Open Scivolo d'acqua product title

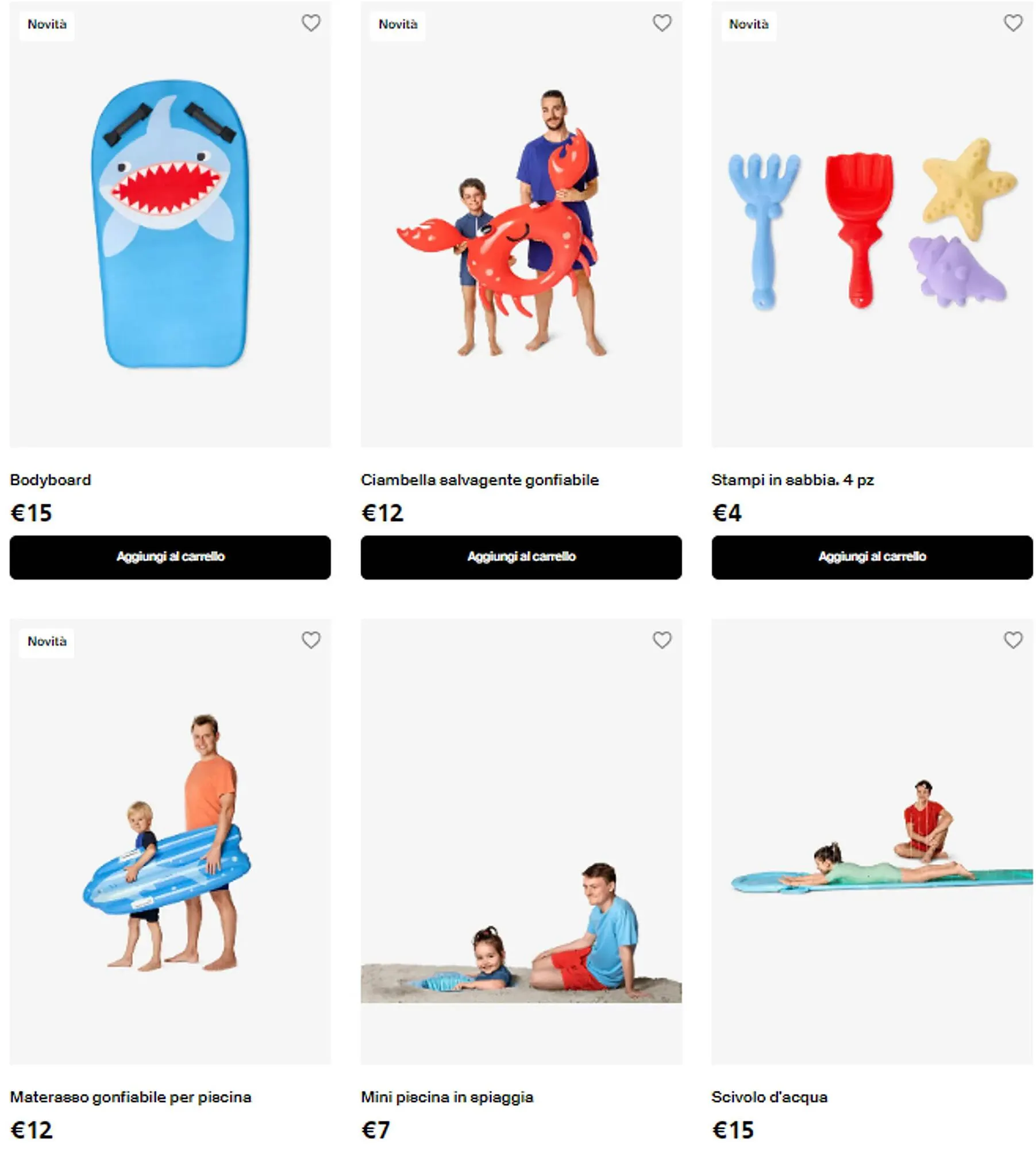[769, 1097]
